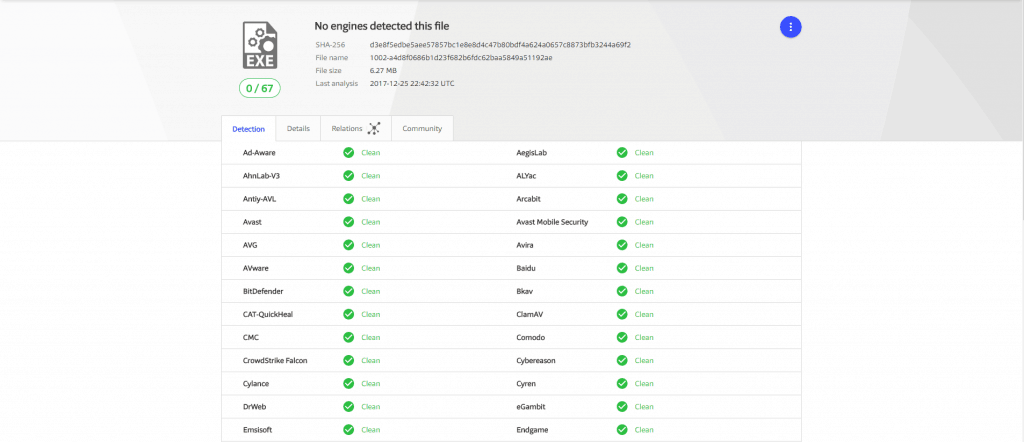This screenshot has height=442, width=1024.
Task: Click the green check icon for AVG
Action: (349, 245)
